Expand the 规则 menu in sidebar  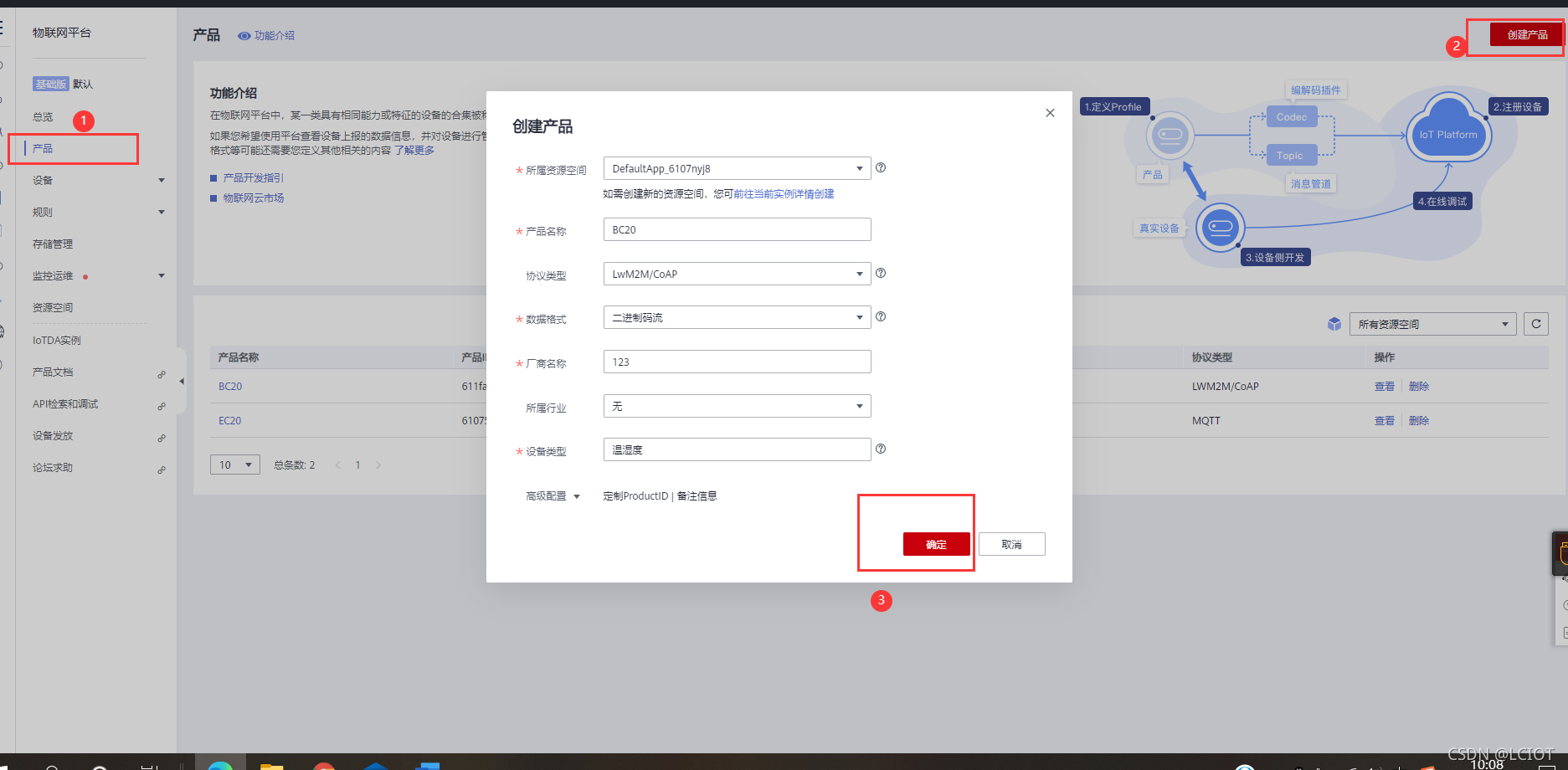pos(162,212)
